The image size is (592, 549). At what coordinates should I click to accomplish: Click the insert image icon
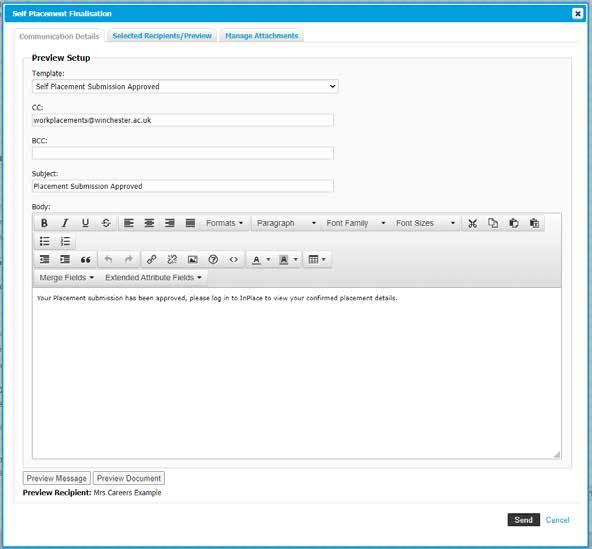pos(193,259)
